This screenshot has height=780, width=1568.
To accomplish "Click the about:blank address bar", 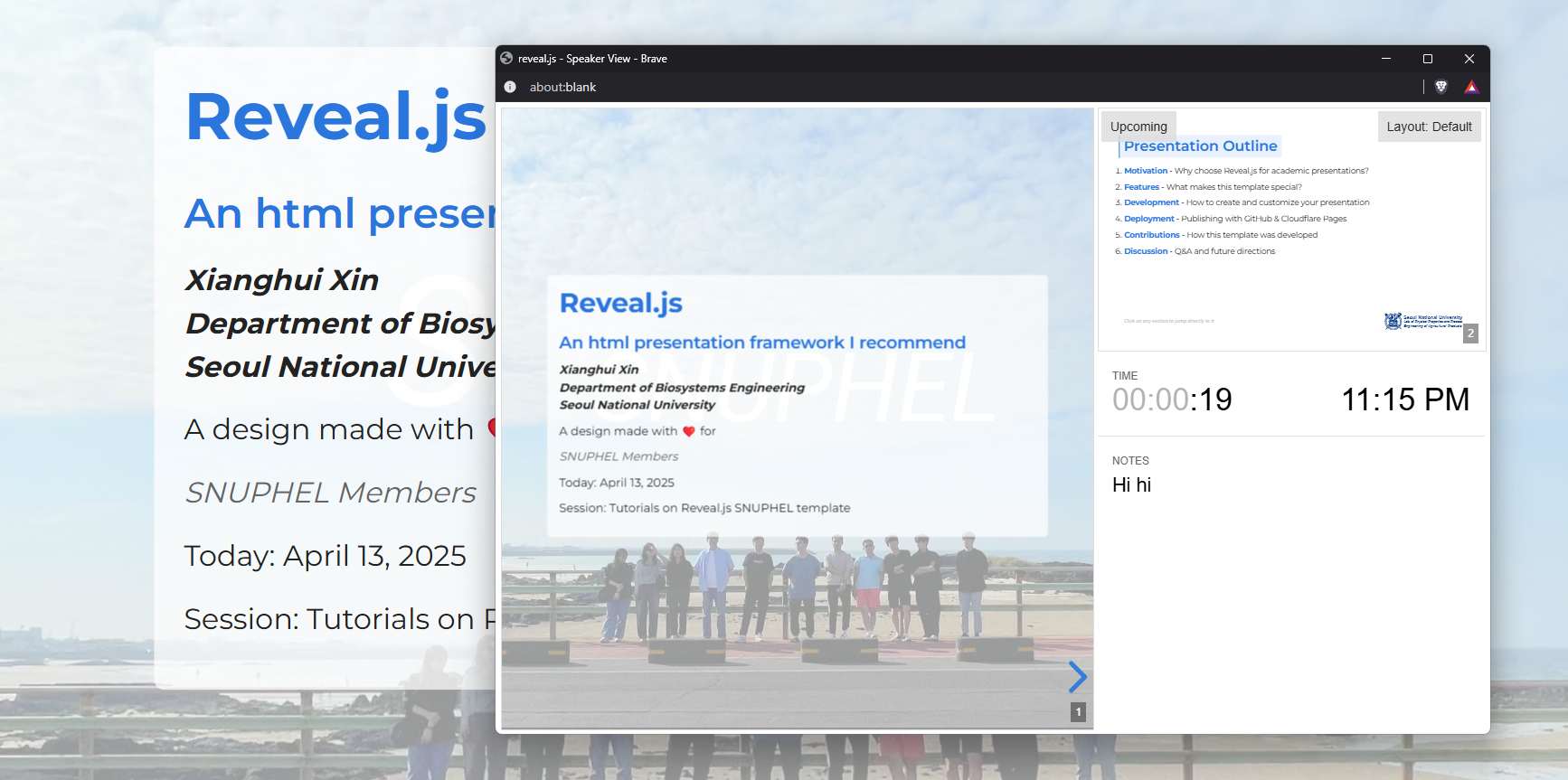I will point(562,87).
